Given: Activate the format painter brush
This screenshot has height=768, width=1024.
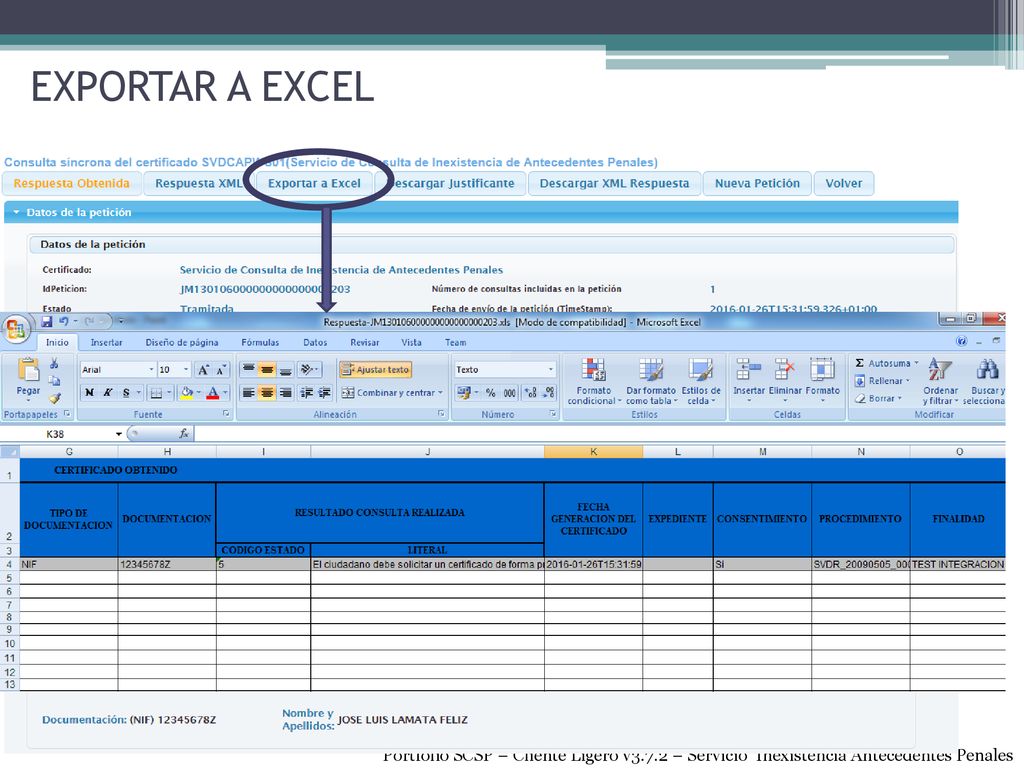Looking at the screenshot, I should [54, 397].
